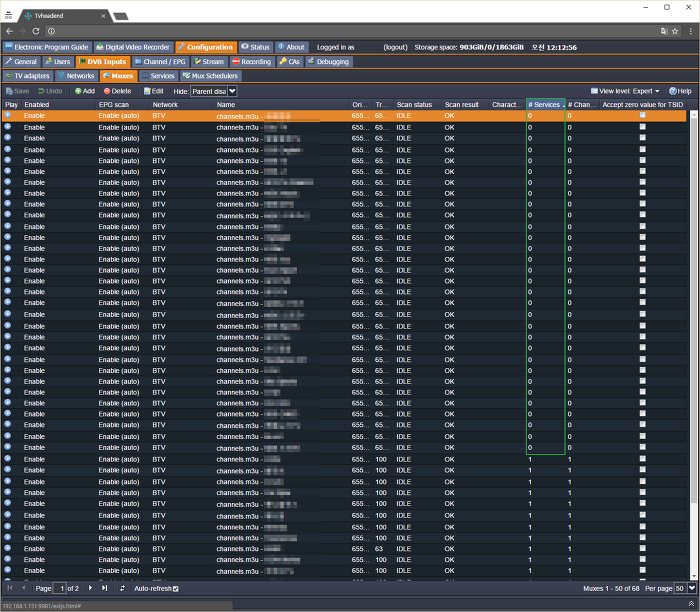Viewport: 700px width, 612px height.
Task: Click the translate page icon
Action: tap(664, 31)
